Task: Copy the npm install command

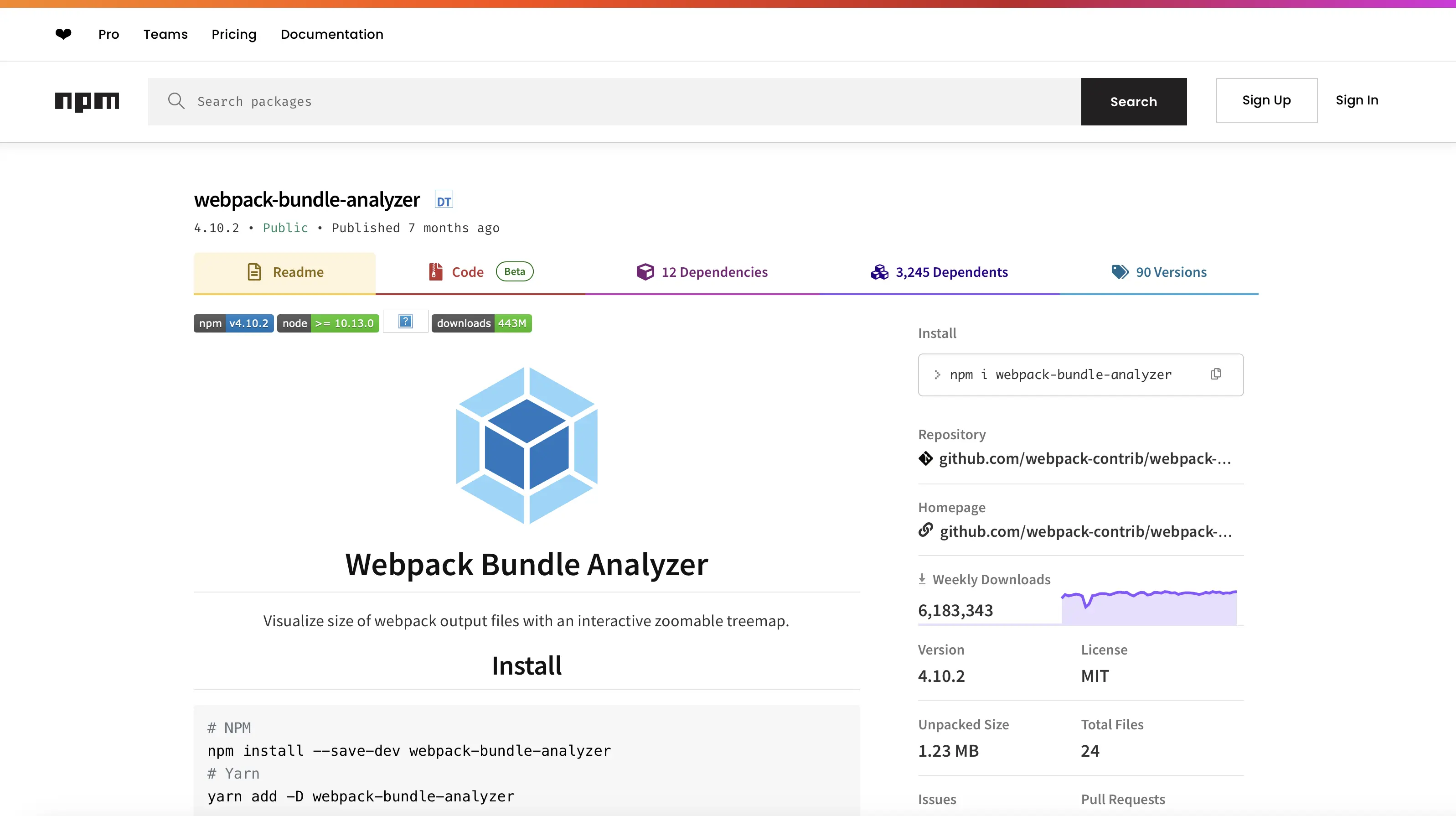Action: pos(1216,374)
